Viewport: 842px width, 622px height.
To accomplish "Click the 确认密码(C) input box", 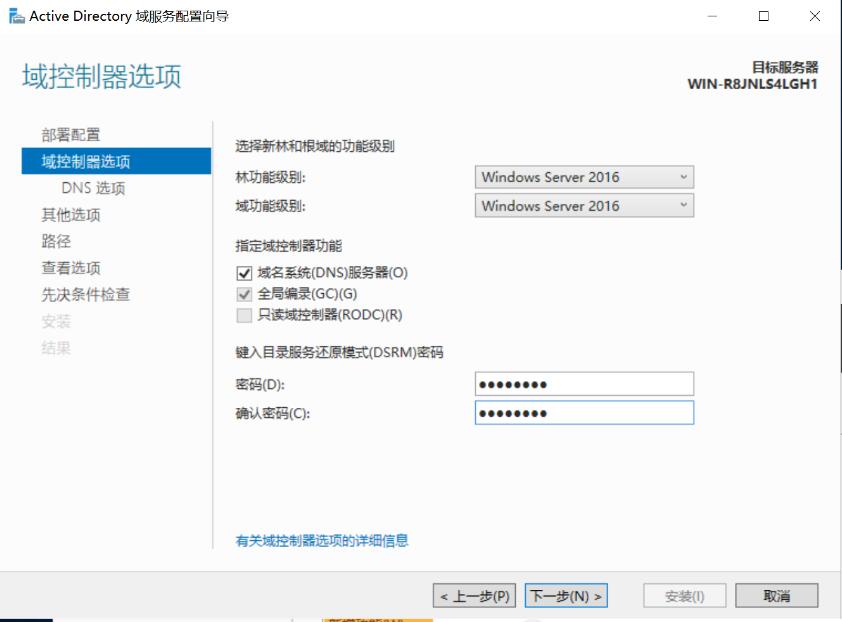I will [583, 412].
